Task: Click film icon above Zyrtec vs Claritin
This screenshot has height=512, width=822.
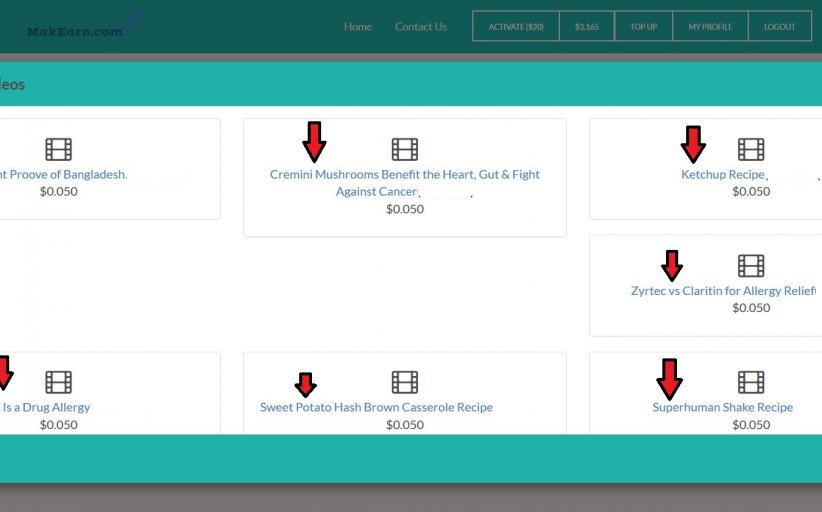Action: pos(751,266)
